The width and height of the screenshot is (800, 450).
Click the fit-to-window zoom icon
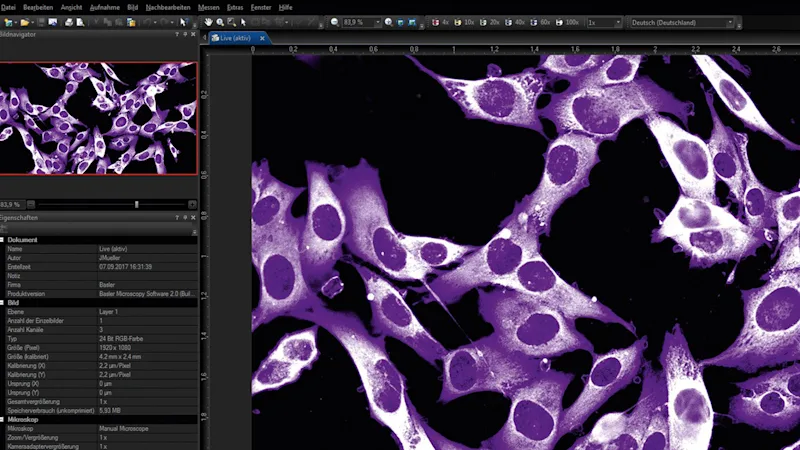coord(401,22)
